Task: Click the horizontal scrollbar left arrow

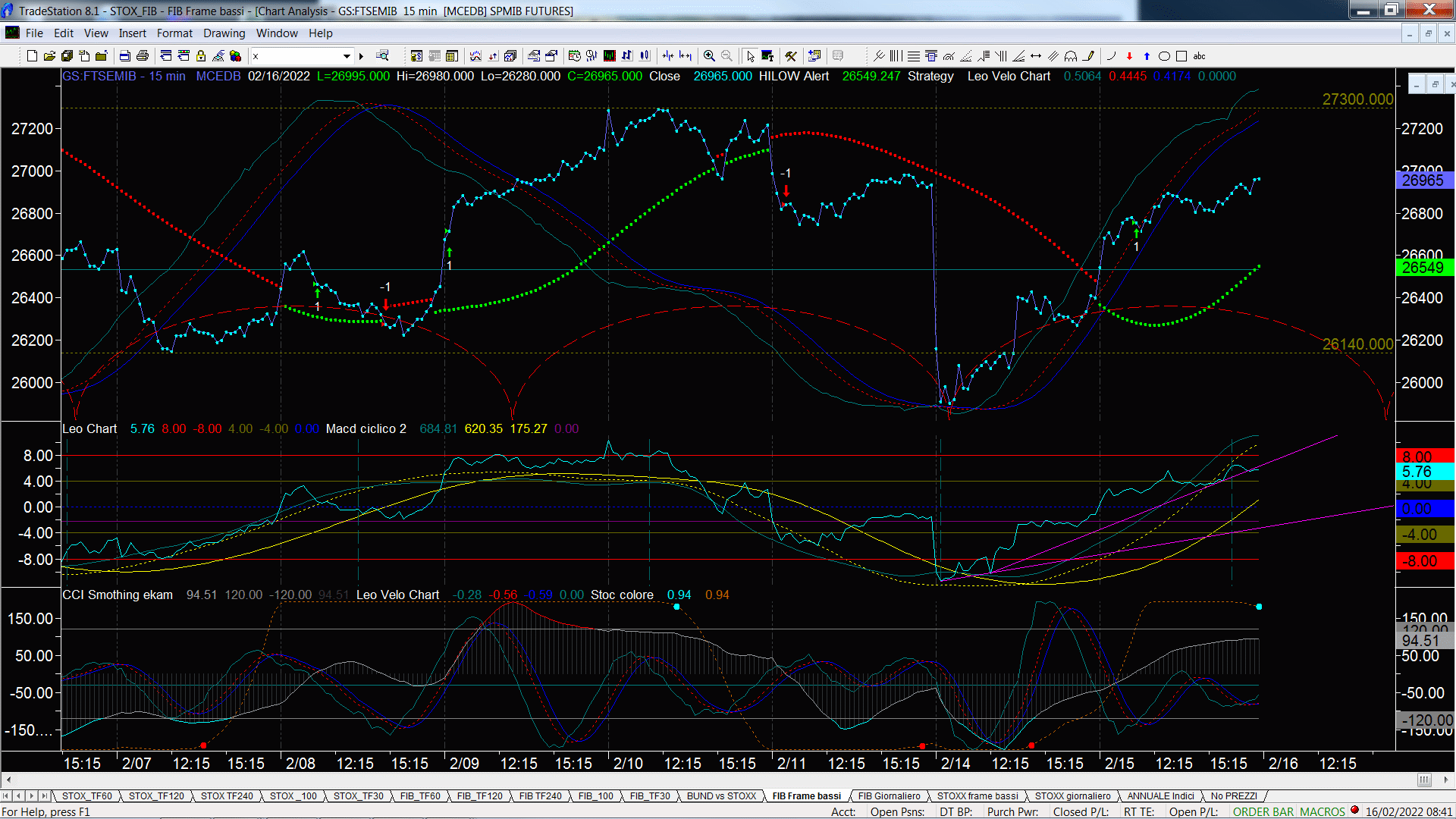Action: [8, 780]
